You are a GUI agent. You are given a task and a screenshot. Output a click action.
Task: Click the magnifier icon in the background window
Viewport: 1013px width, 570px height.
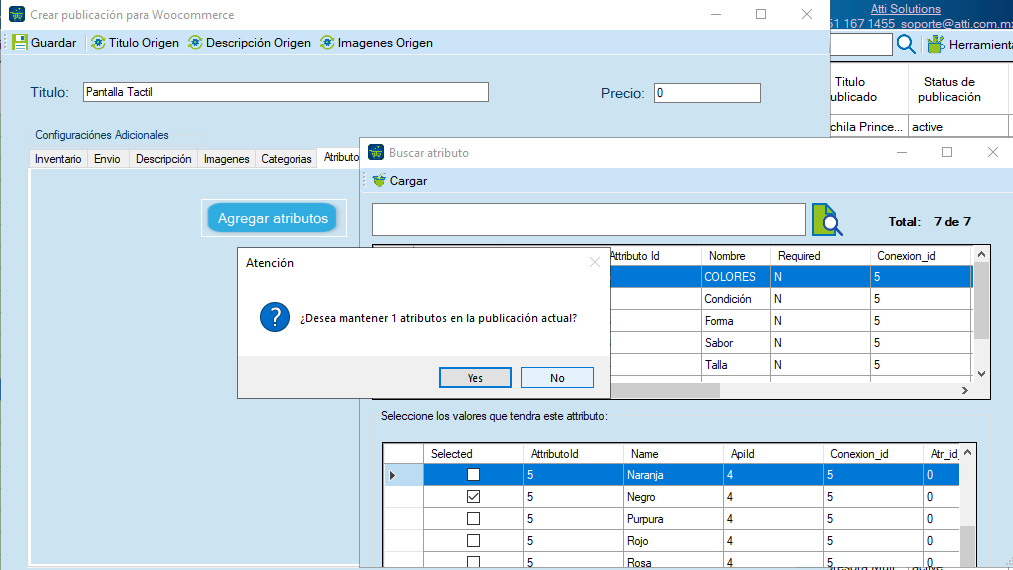click(x=906, y=44)
